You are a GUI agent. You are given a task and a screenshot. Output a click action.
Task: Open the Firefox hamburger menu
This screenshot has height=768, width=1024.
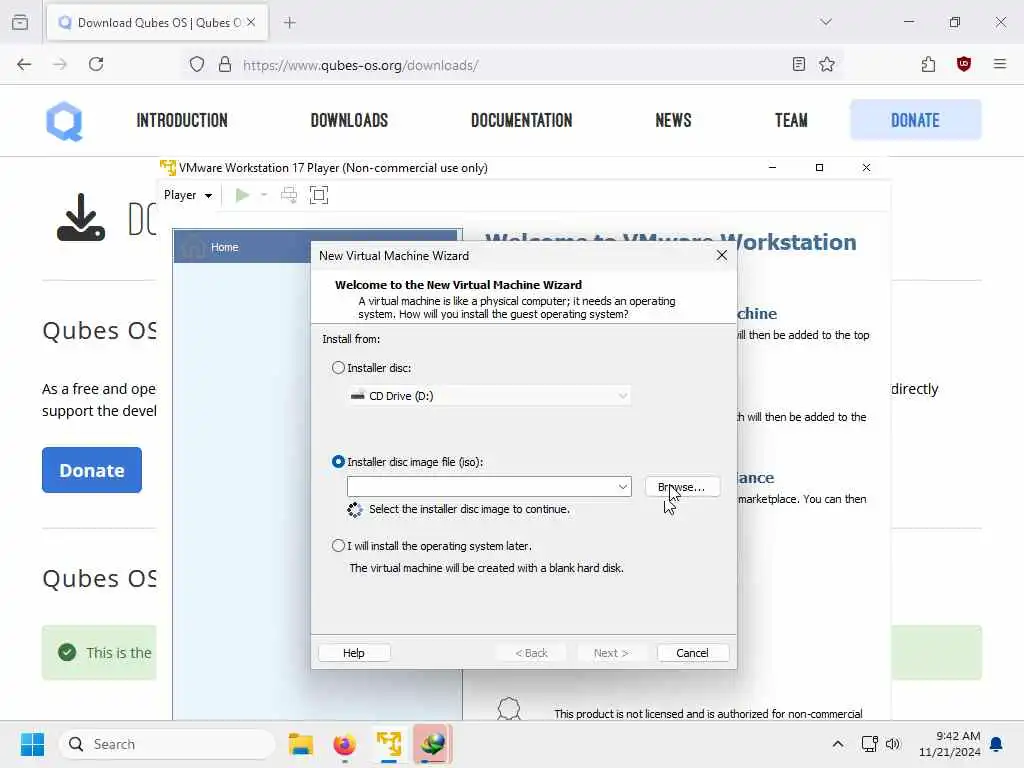point(1000,64)
